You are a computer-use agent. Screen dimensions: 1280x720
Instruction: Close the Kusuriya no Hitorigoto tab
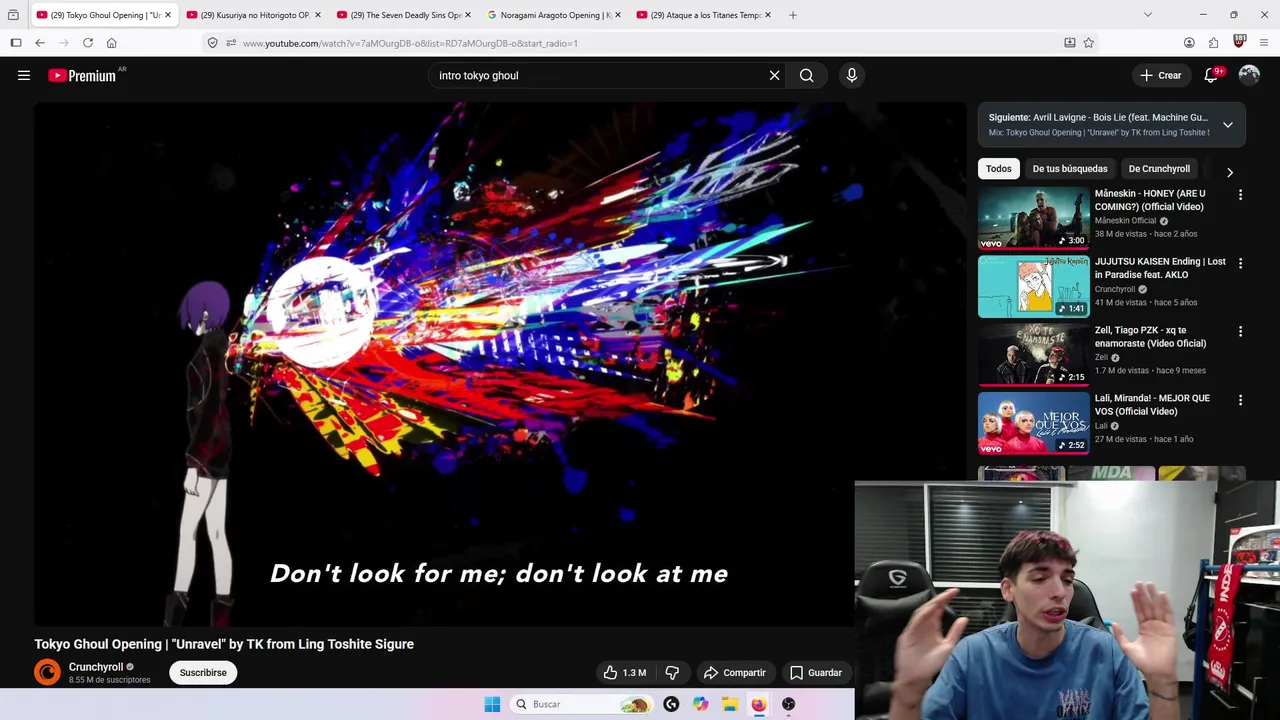(318, 15)
